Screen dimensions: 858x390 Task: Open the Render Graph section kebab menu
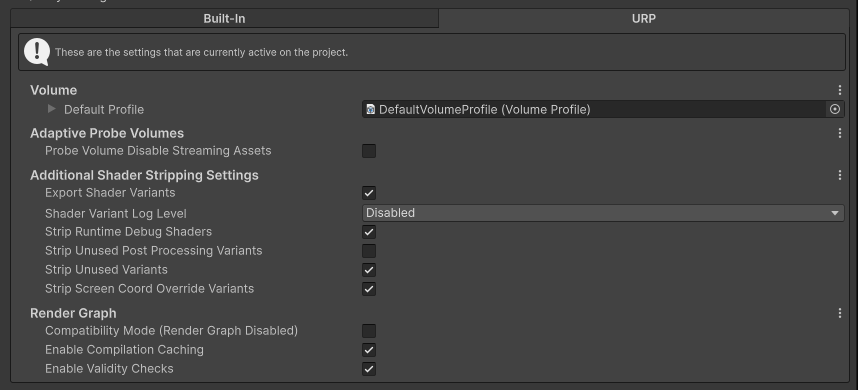point(839,313)
